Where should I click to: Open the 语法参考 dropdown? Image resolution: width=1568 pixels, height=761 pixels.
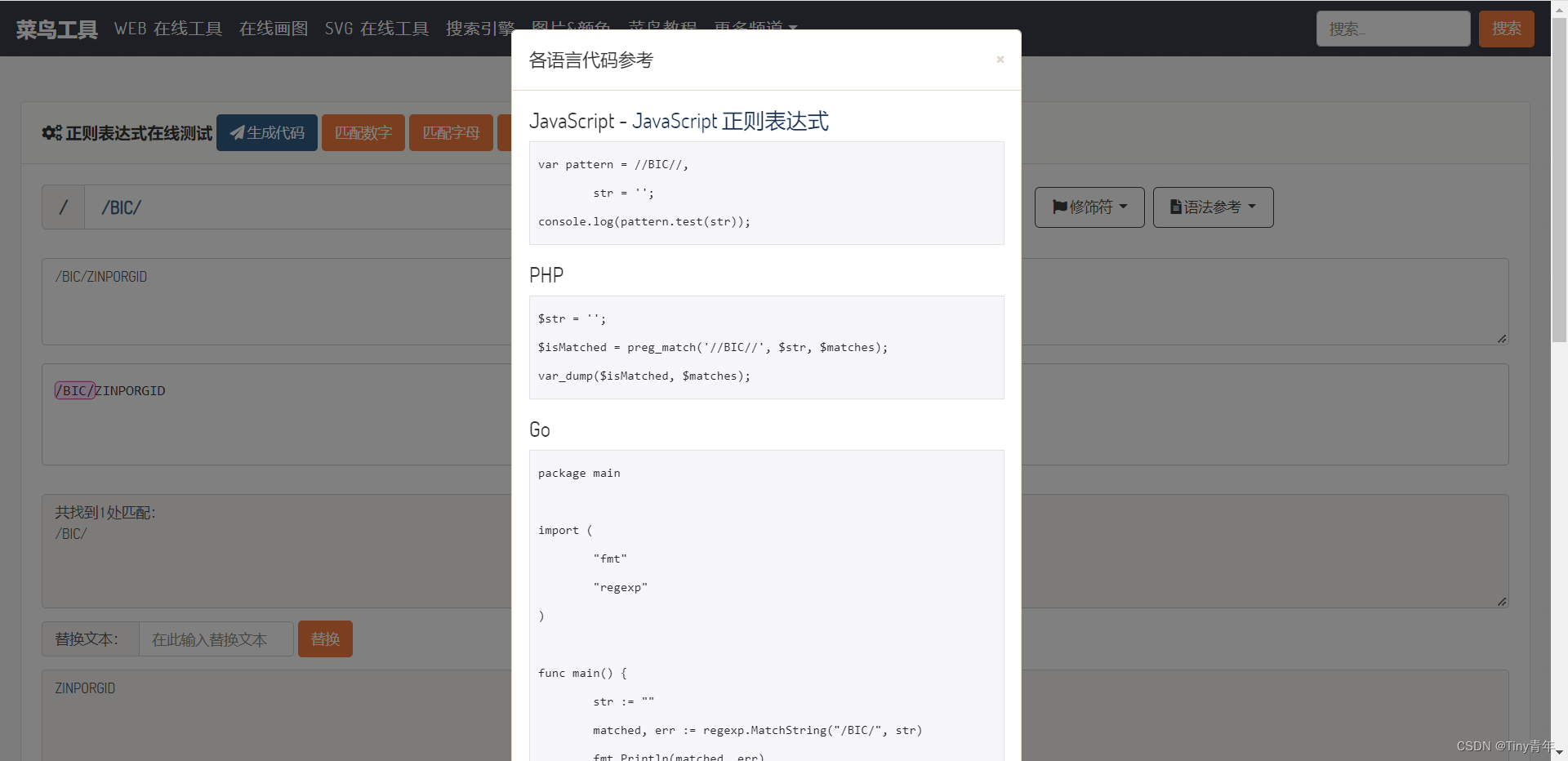(1213, 207)
